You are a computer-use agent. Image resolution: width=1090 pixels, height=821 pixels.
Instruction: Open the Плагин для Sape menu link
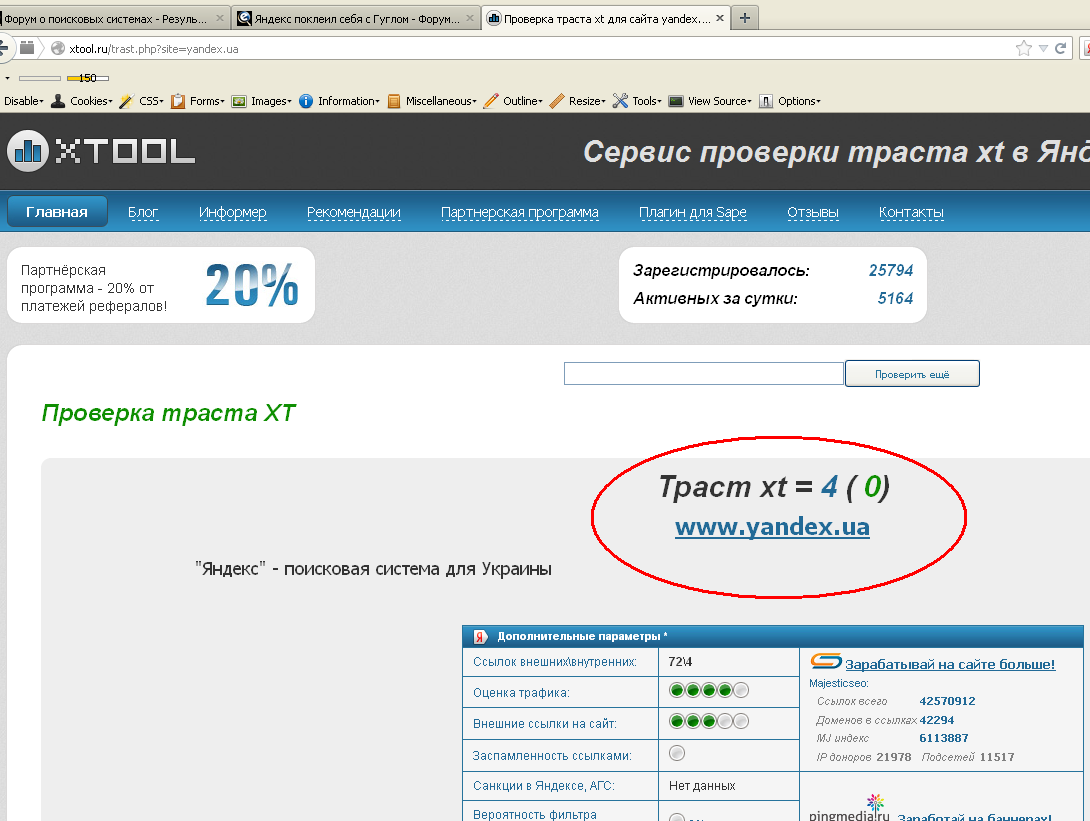(693, 212)
